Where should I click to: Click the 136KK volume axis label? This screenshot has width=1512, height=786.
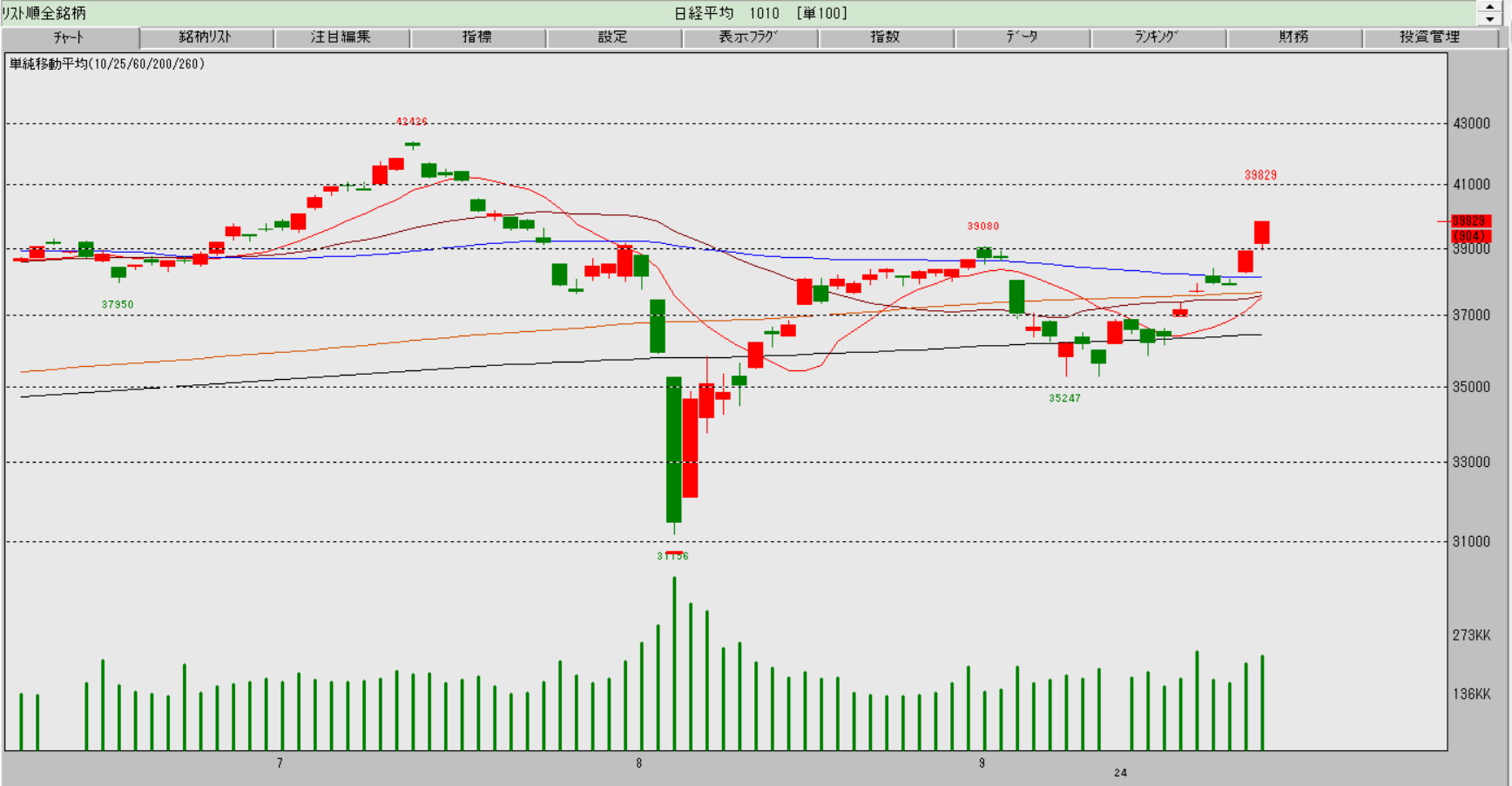coord(1472,695)
